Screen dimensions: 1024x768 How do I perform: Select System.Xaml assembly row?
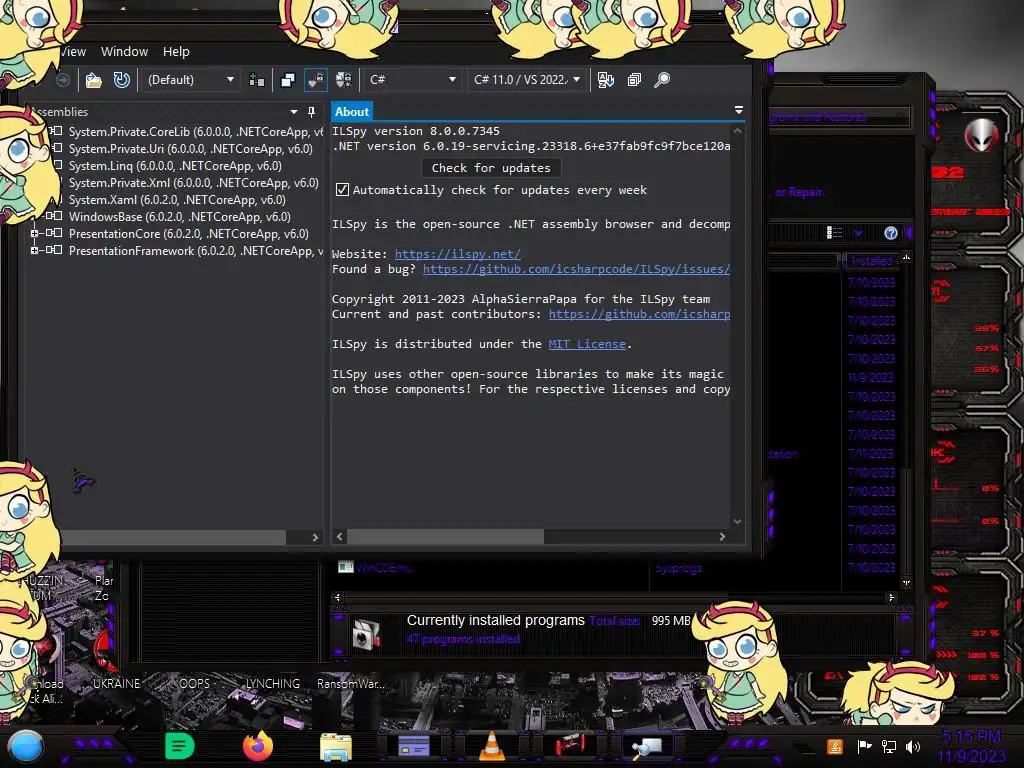[177, 200]
